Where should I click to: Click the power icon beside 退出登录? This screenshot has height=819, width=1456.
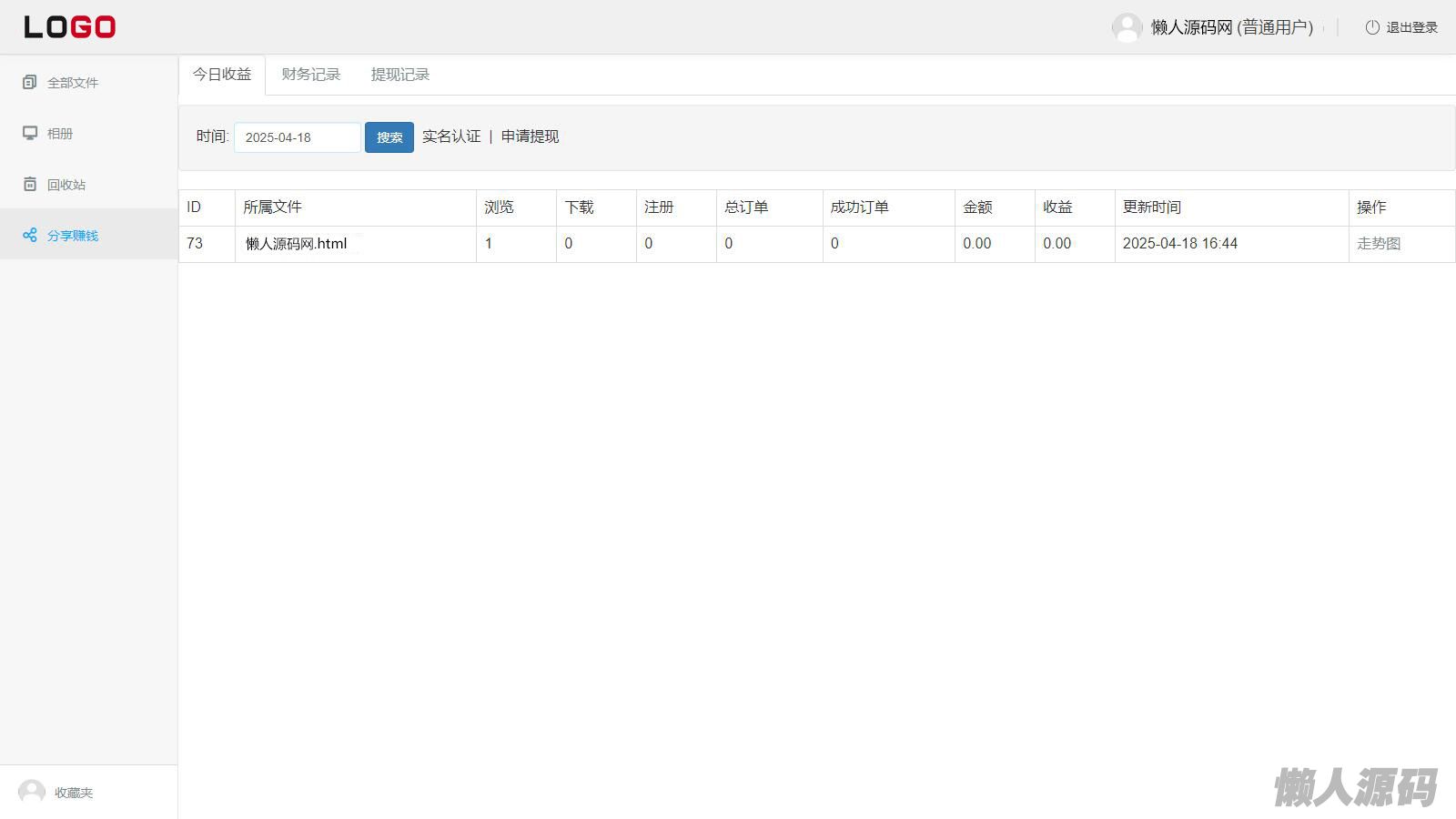tap(1372, 27)
